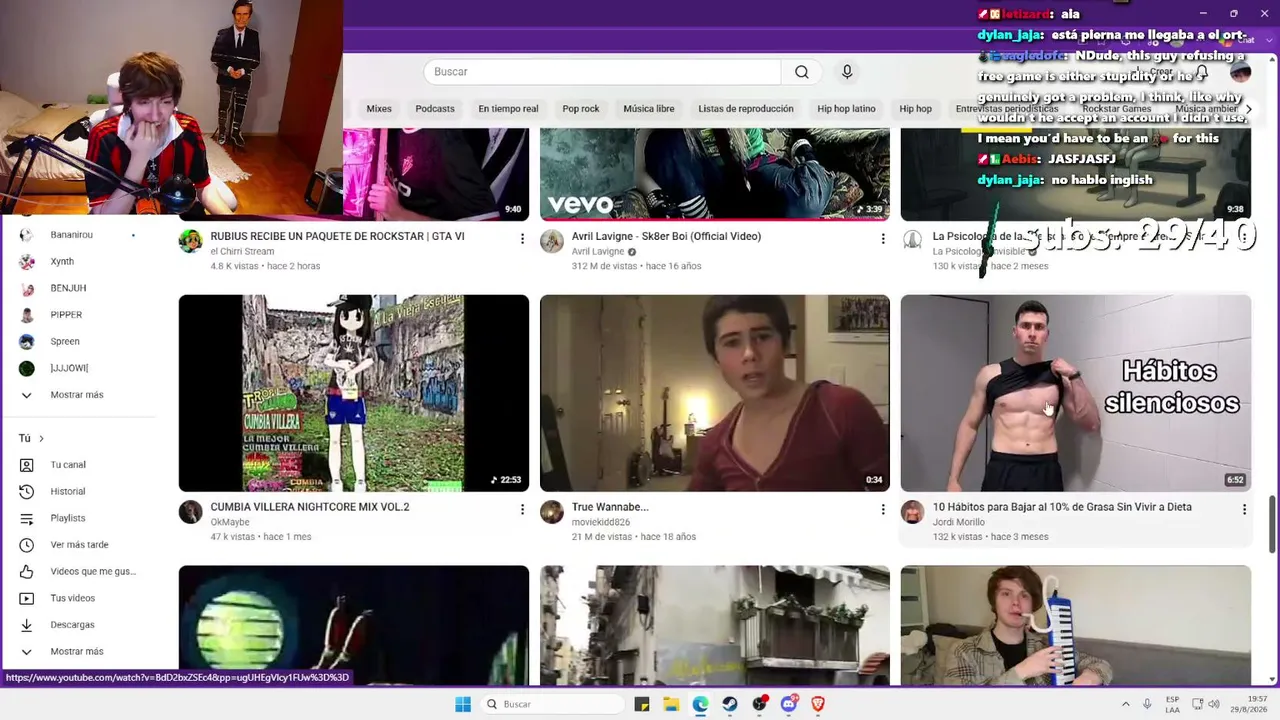This screenshot has height=720, width=1280.
Task: Open the Tú section chevron
Action: point(41,439)
